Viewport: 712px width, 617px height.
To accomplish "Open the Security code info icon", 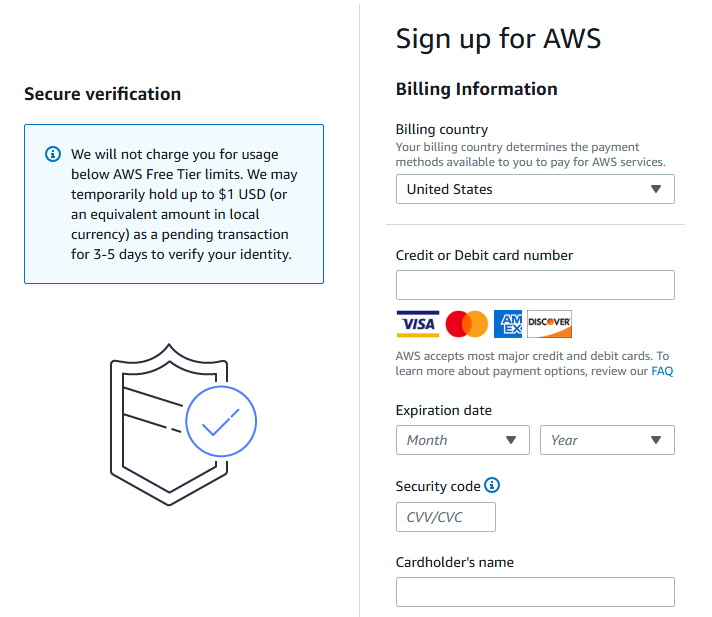I will pyautogui.click(x=492, y=485).
